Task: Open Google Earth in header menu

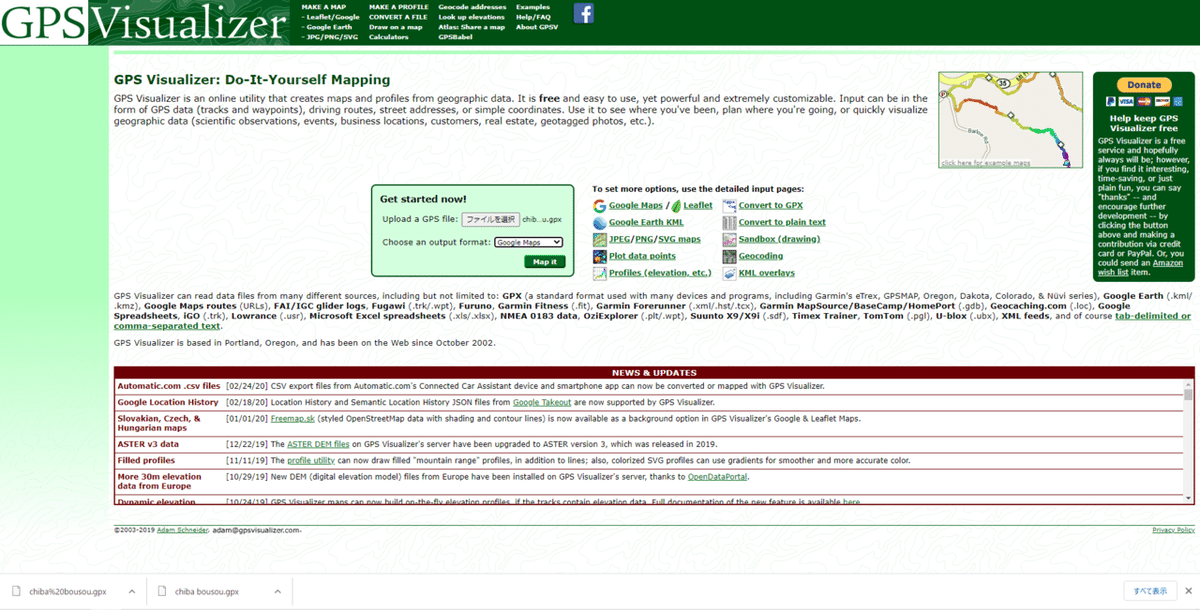Action: 327,27
